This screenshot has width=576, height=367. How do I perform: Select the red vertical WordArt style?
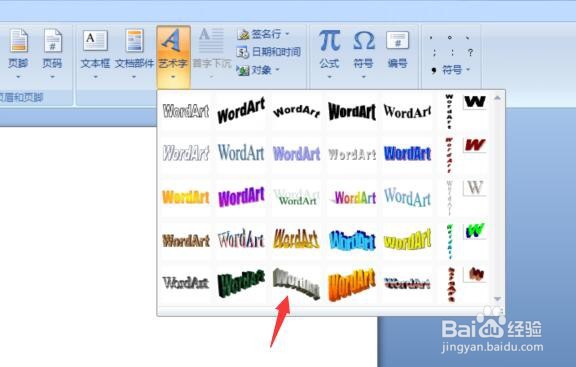(x=449, y=155)
